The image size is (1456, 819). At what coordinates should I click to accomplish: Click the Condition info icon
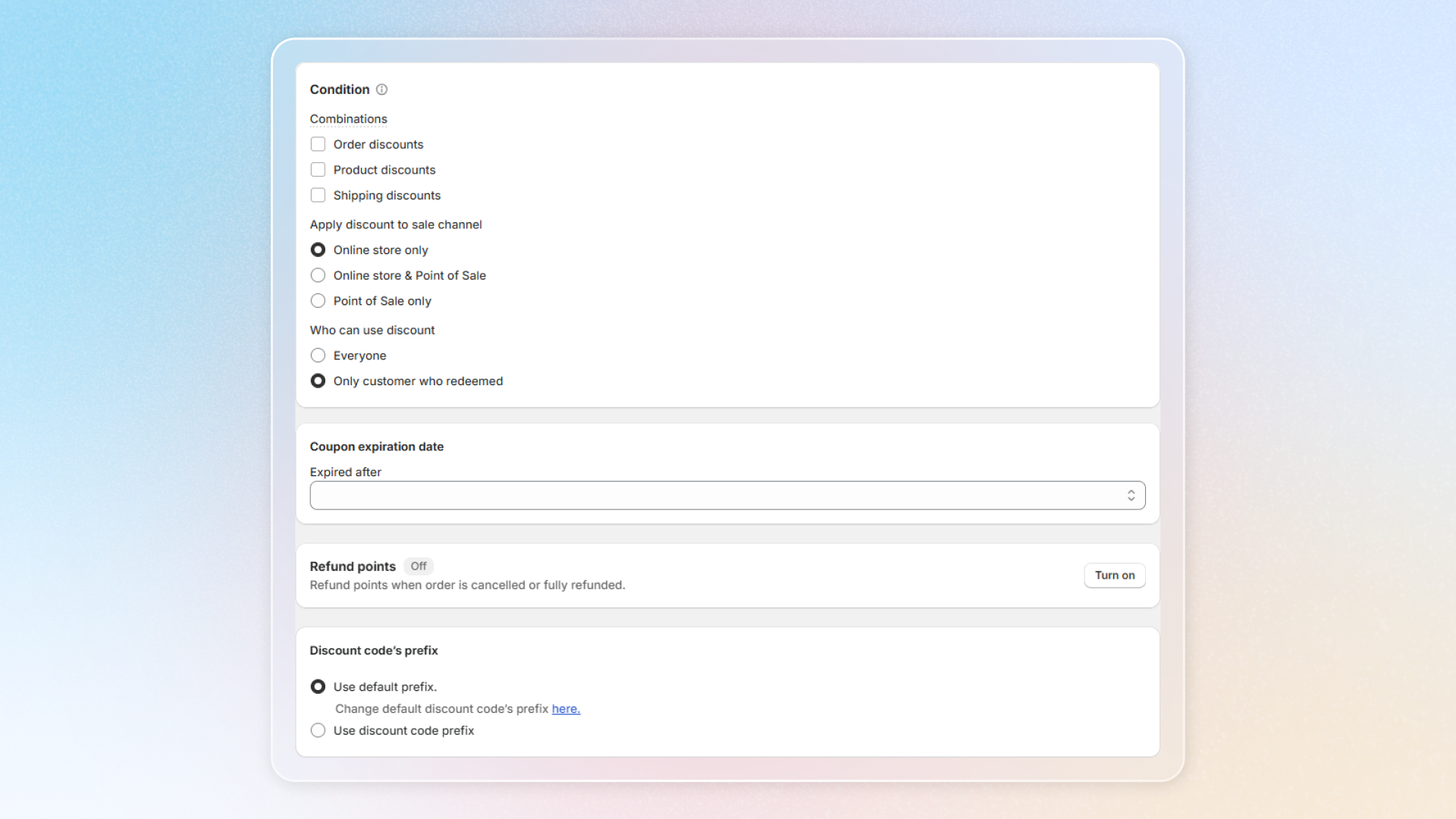coord(381,89)
